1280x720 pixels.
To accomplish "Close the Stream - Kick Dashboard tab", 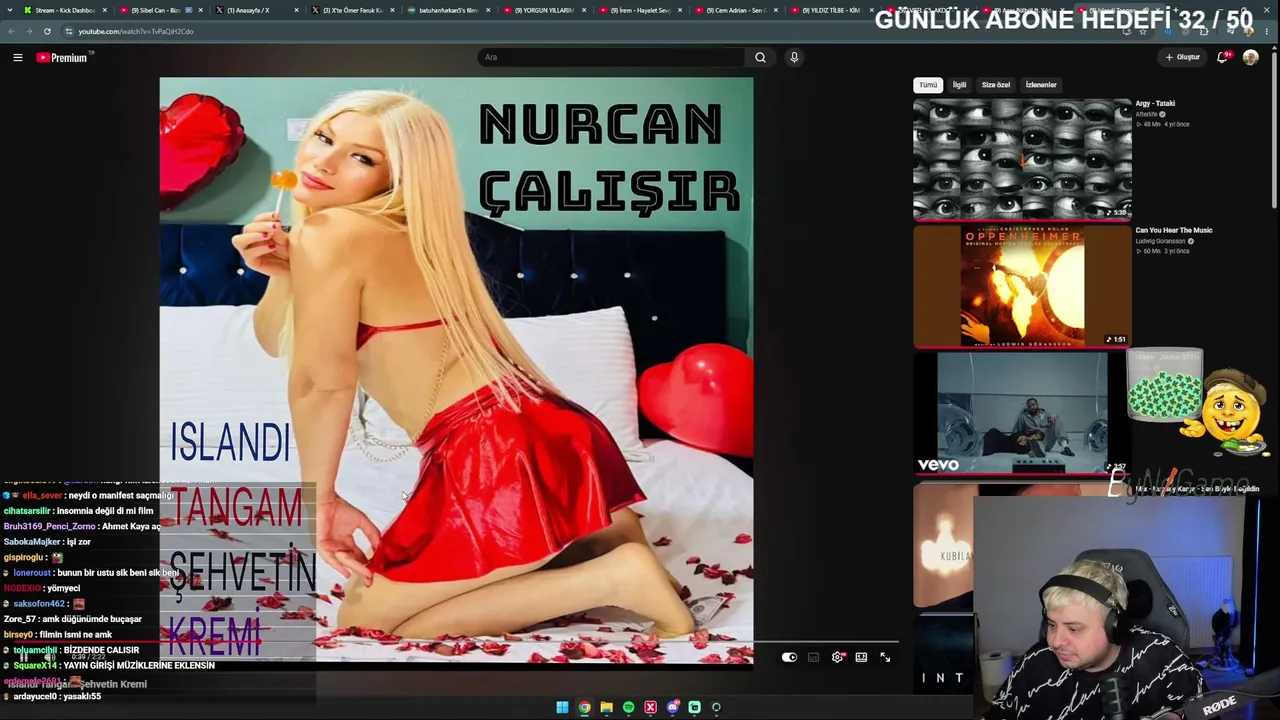I will (104, 10).
